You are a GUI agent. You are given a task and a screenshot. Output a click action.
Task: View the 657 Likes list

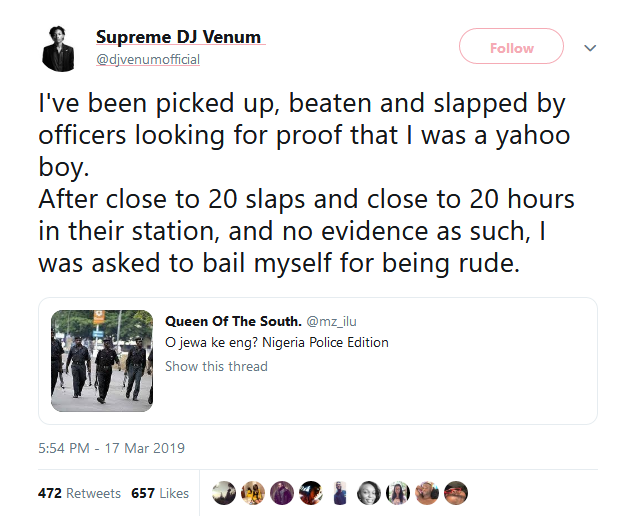[160, 493]
